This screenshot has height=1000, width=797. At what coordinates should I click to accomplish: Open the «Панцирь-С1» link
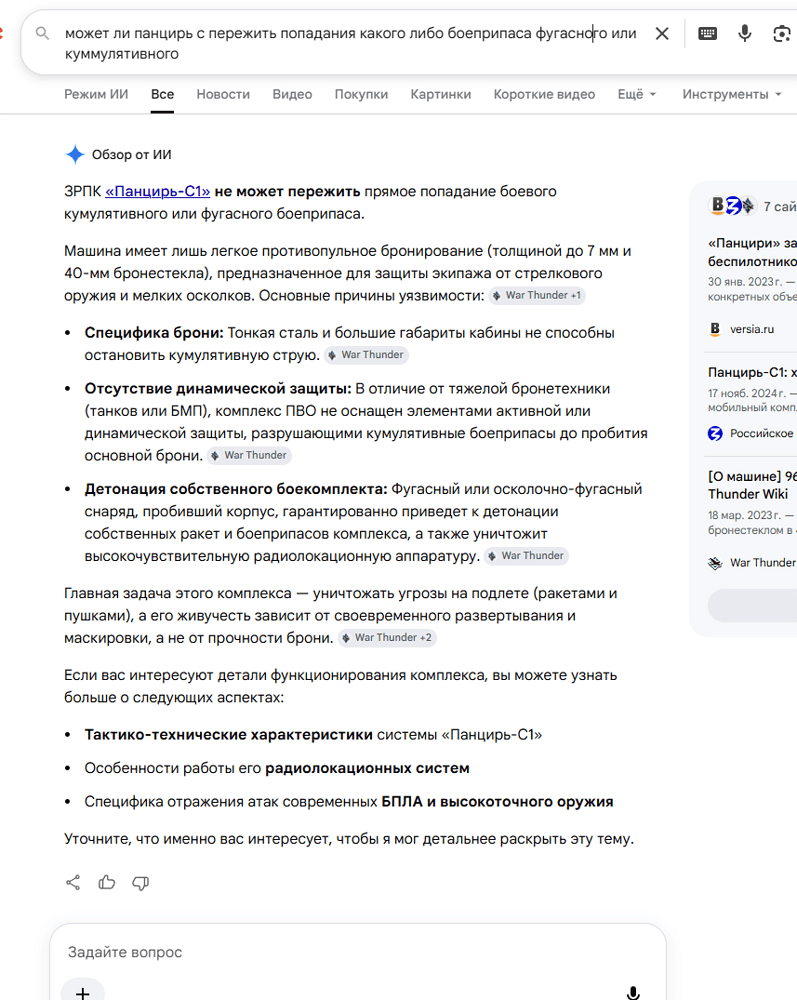coord(157,191)
